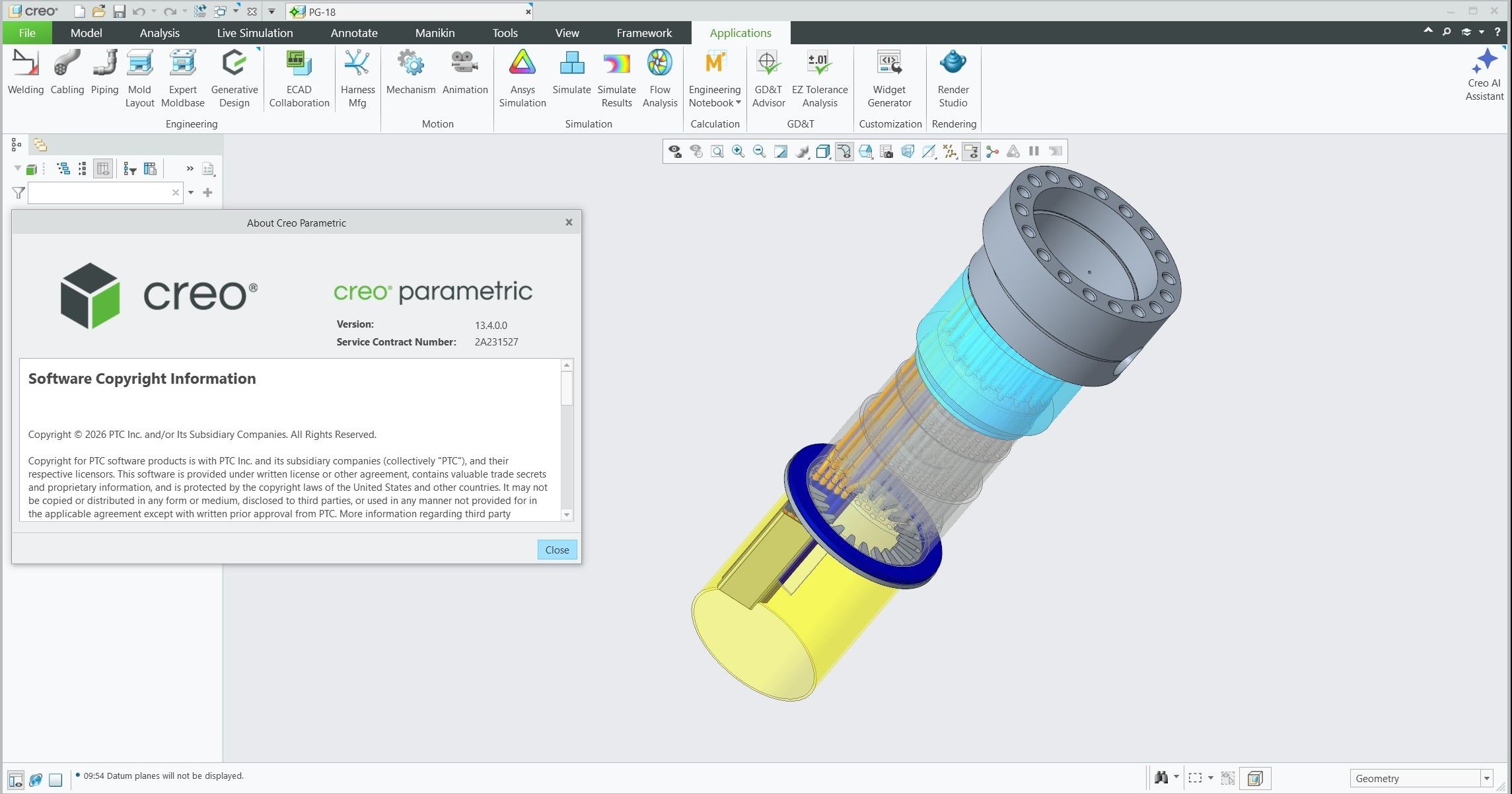The height and width of the screenshot is (794, 1512).
Task: Clear the tree filter search box
Action: (176, 193)
